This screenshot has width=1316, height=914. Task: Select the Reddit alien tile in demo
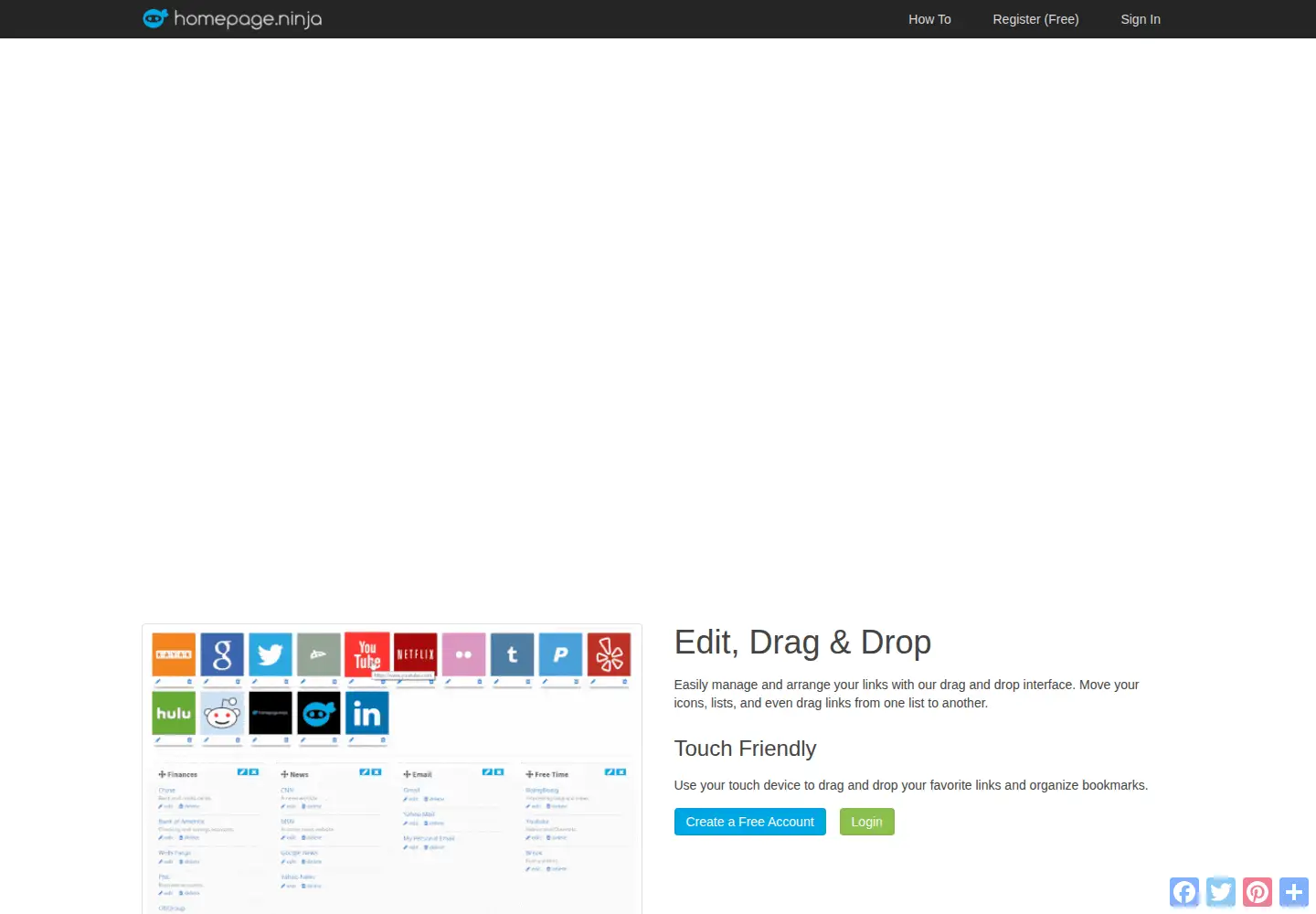pos(222,713)
